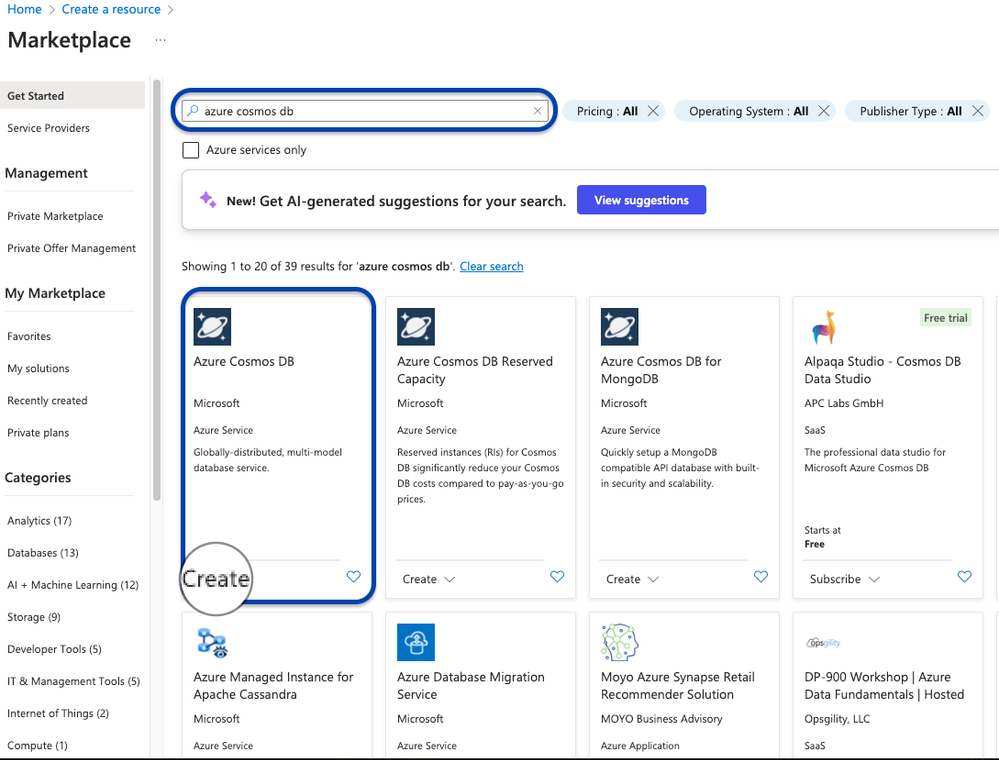The image size is (999, 760).
Task: Open Create dropdown for Reserved Capacity
Action: point(429,579)
